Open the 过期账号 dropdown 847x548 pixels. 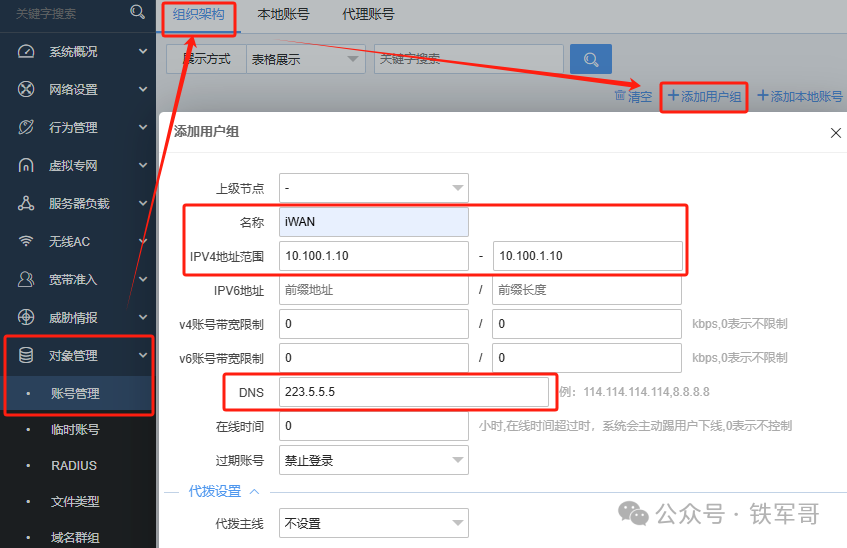374,460
